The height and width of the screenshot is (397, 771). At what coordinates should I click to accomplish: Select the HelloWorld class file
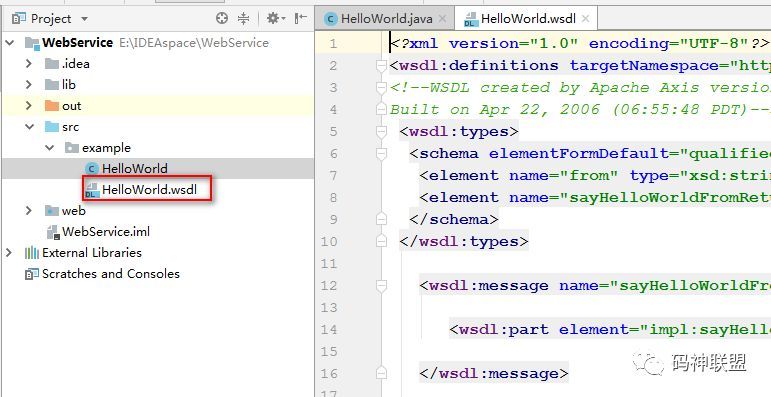135,168
